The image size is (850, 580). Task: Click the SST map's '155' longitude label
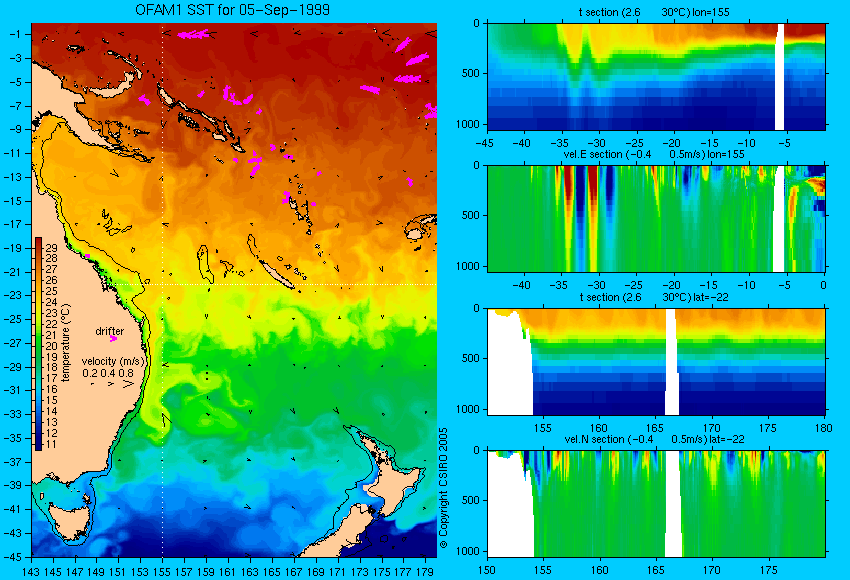[162, 571]
